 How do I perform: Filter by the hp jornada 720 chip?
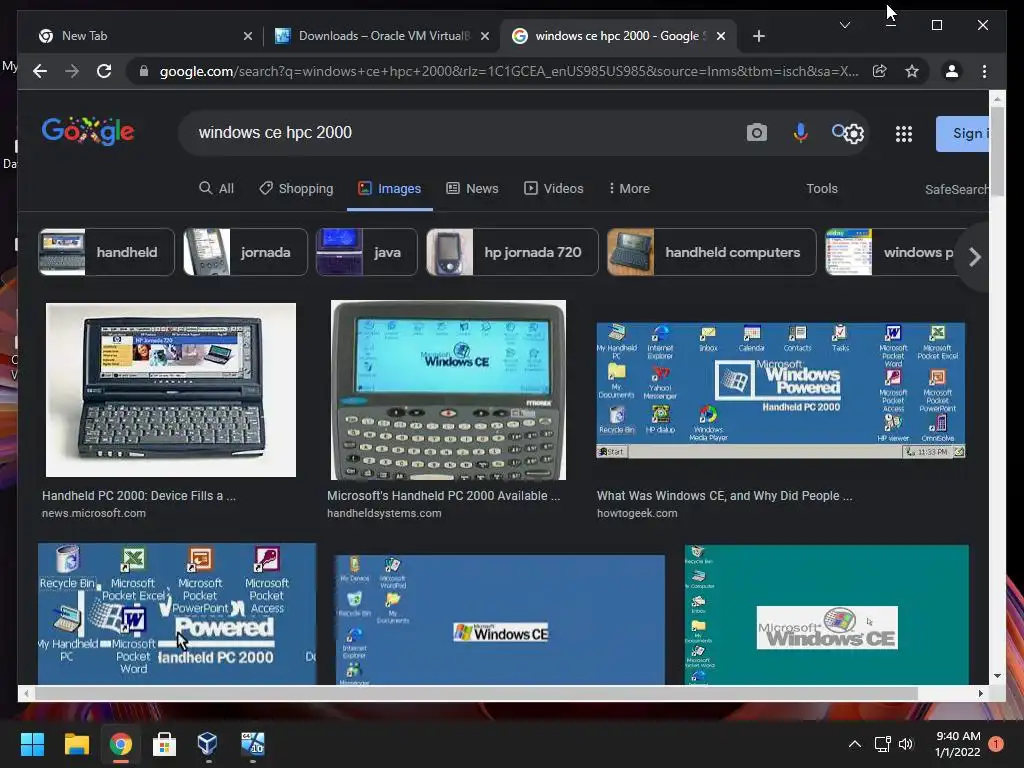coord(512,252)
